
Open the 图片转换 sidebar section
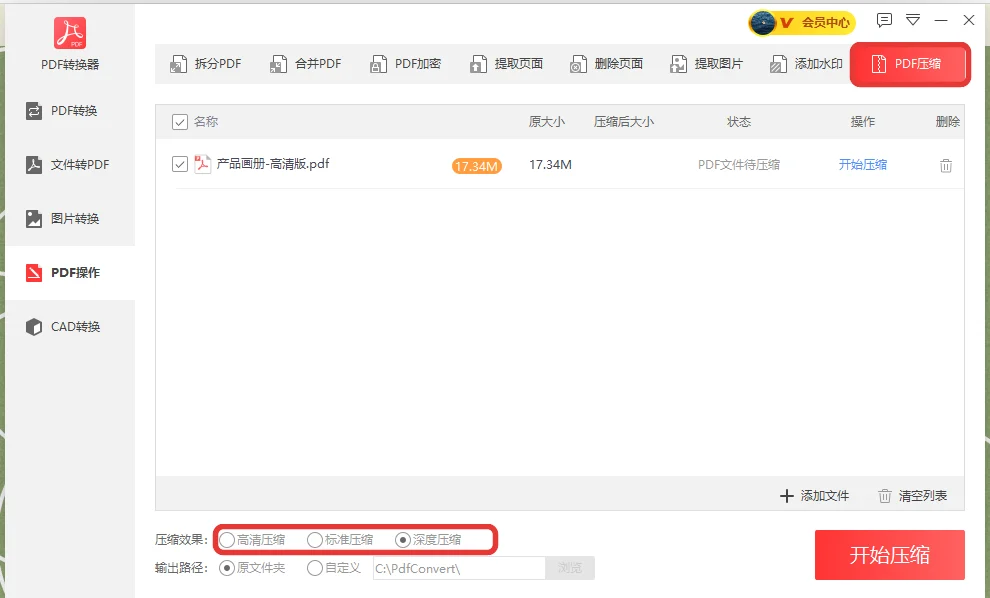pos(70,218)
